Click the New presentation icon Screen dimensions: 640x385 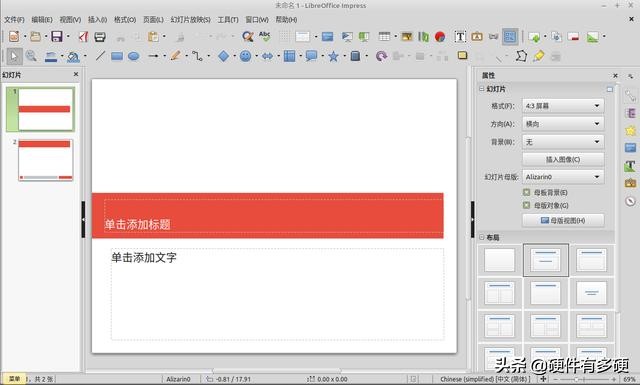tap(14, 36)
